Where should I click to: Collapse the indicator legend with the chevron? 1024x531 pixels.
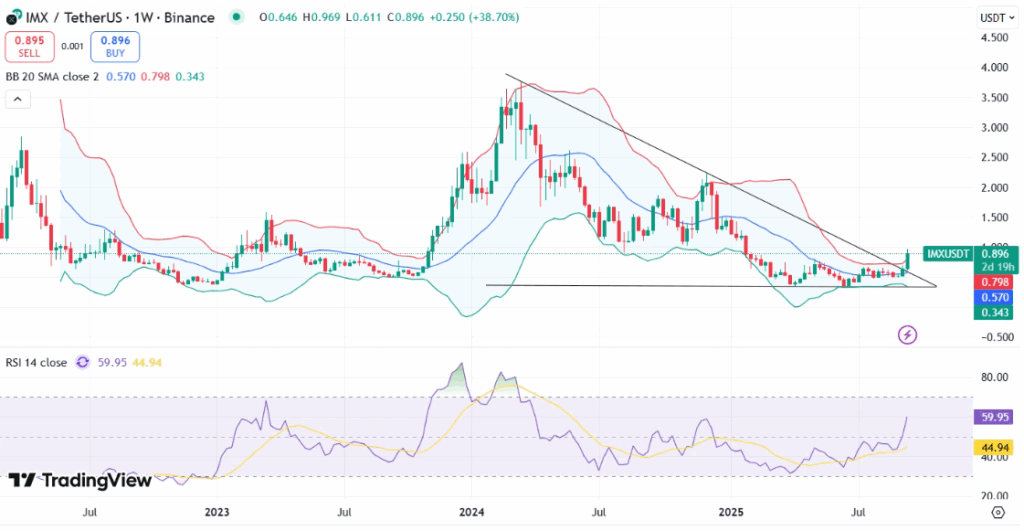(18, 99)
